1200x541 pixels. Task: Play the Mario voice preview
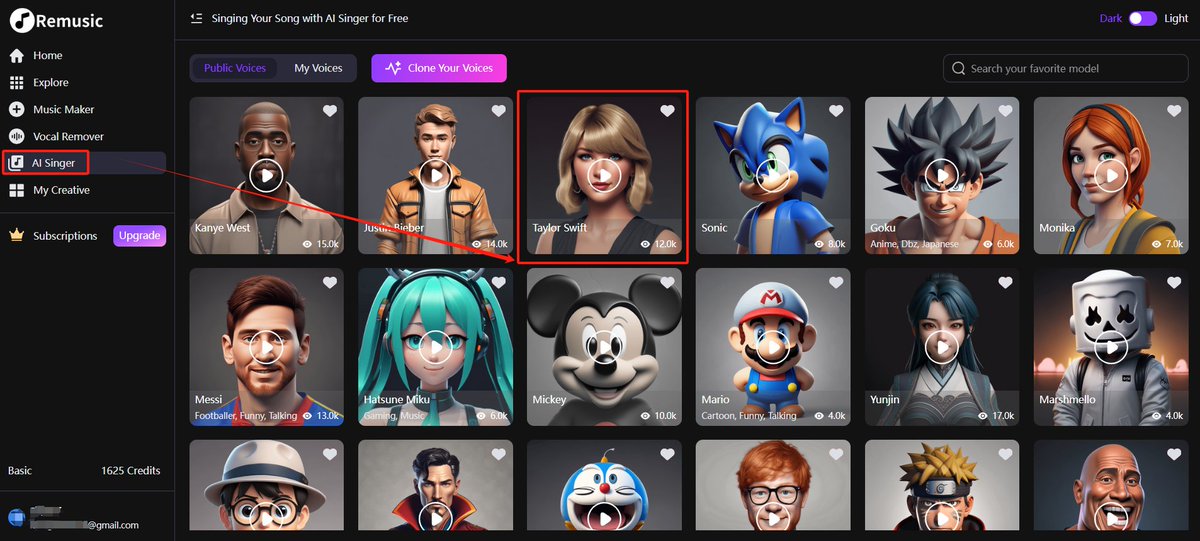tap(773, 346)
